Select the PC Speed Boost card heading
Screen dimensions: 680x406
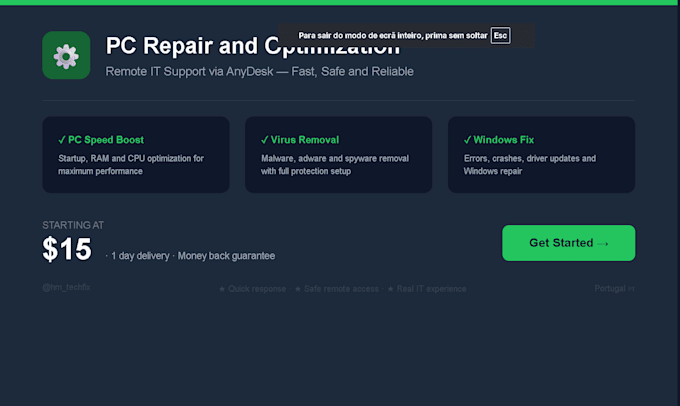(x=101, y=140)
